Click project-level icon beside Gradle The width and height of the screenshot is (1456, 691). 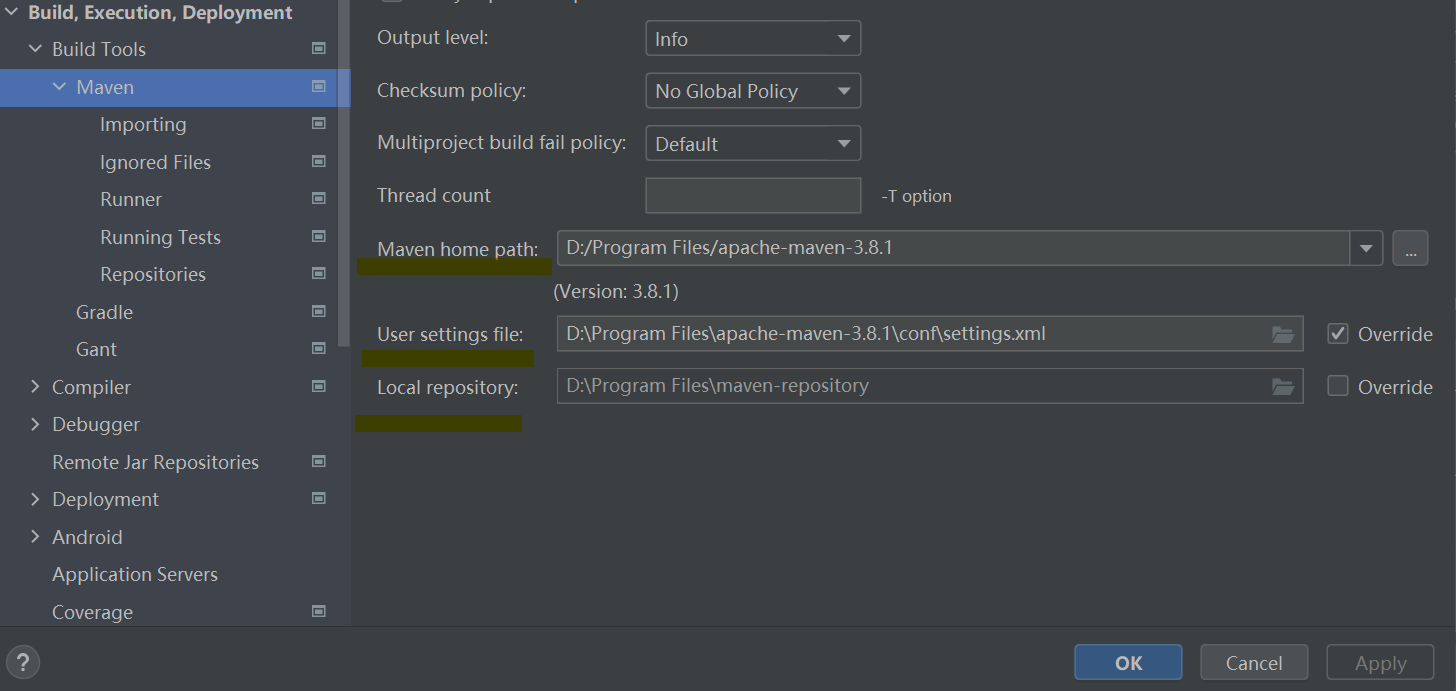pos(319,311)
